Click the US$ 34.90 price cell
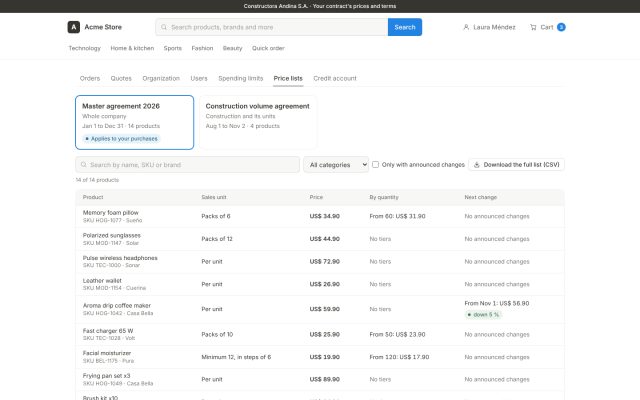Screen dimensions: 640x400 (324, 216)
